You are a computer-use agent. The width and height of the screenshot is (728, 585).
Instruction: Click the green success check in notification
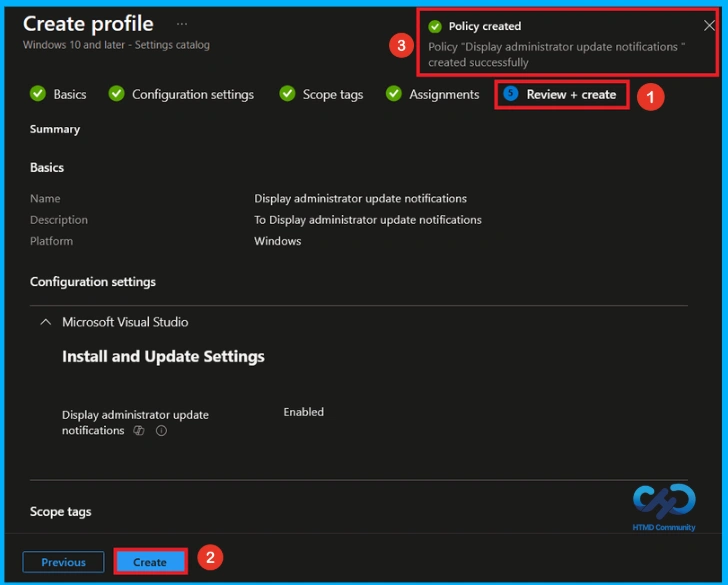(x=435, y=26)
